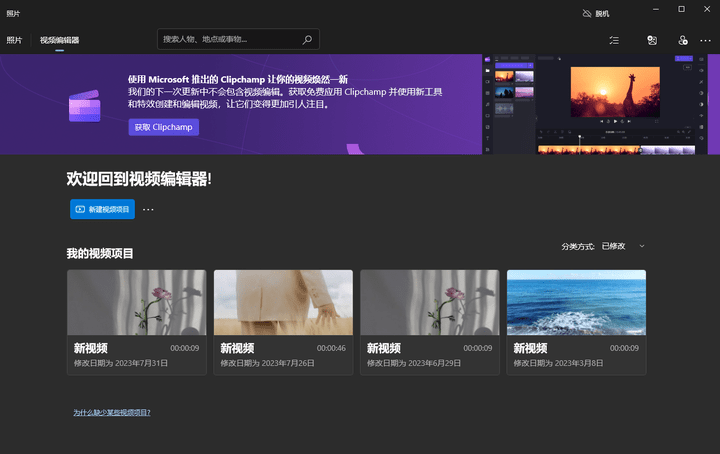Click the 我的视频项目 heading
The width and height of the screenshot is (720, 454).
click(x=100, y=253)
